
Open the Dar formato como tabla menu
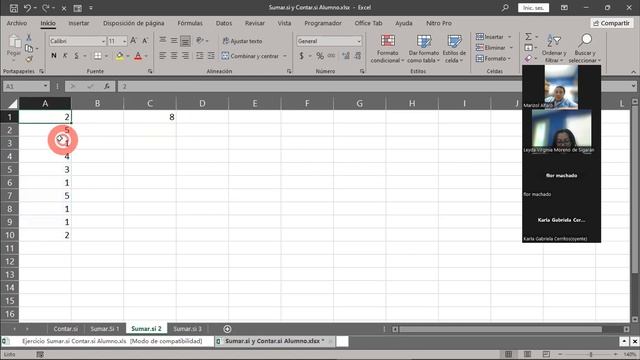click(x=424, y=49)
